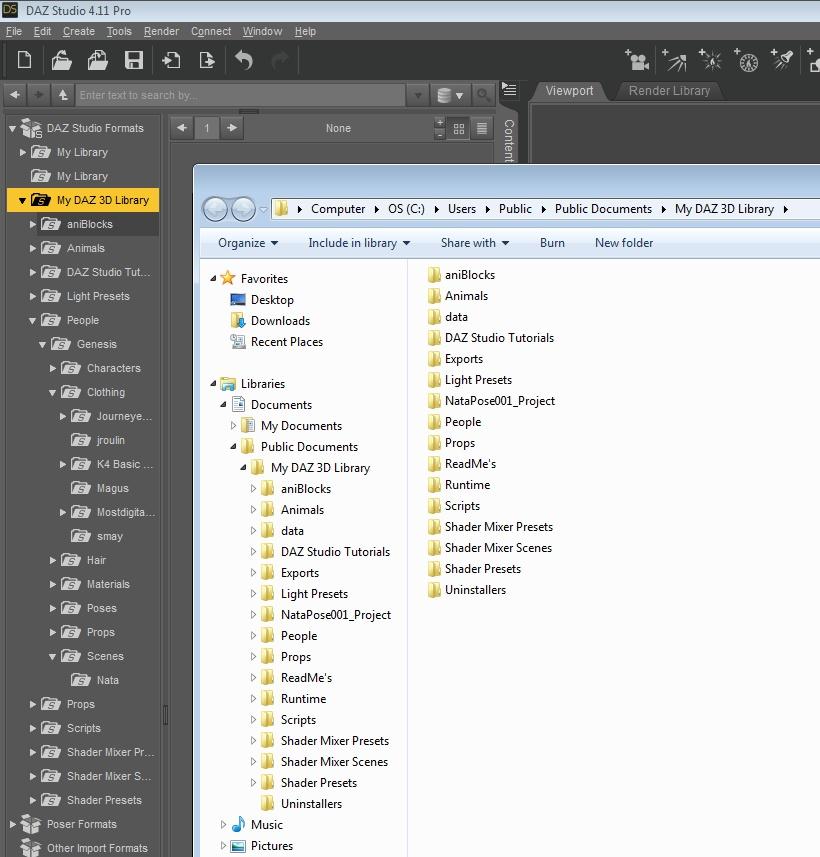Save the current scene

point(134,60)
